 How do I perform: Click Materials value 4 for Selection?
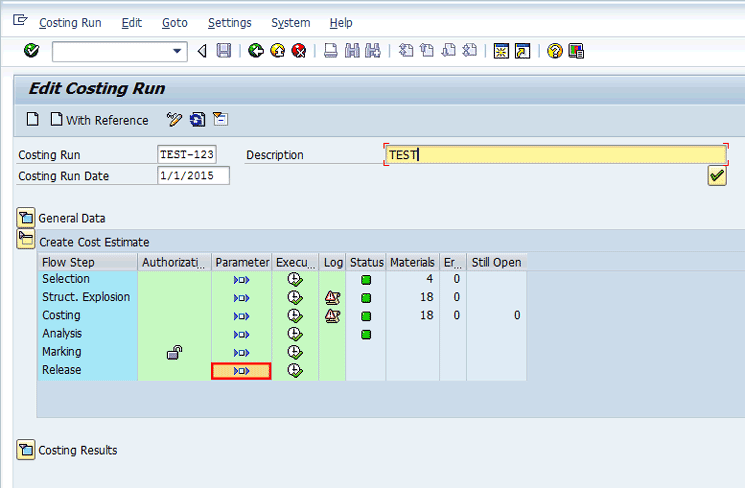pyautogui.click(x=429, y=279)
